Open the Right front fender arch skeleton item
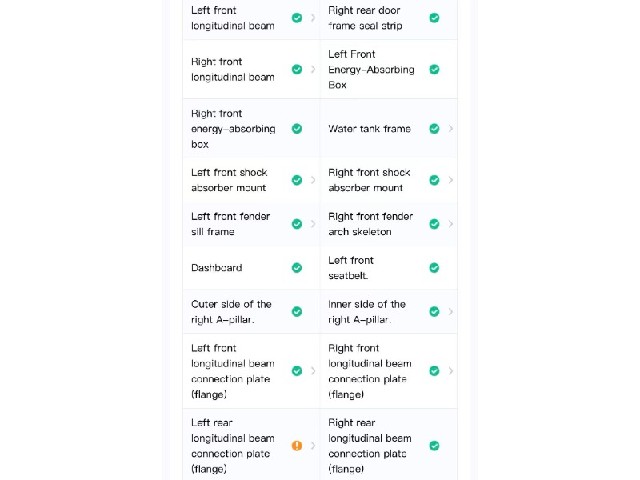The image size is (640, 480). (389, 224)
